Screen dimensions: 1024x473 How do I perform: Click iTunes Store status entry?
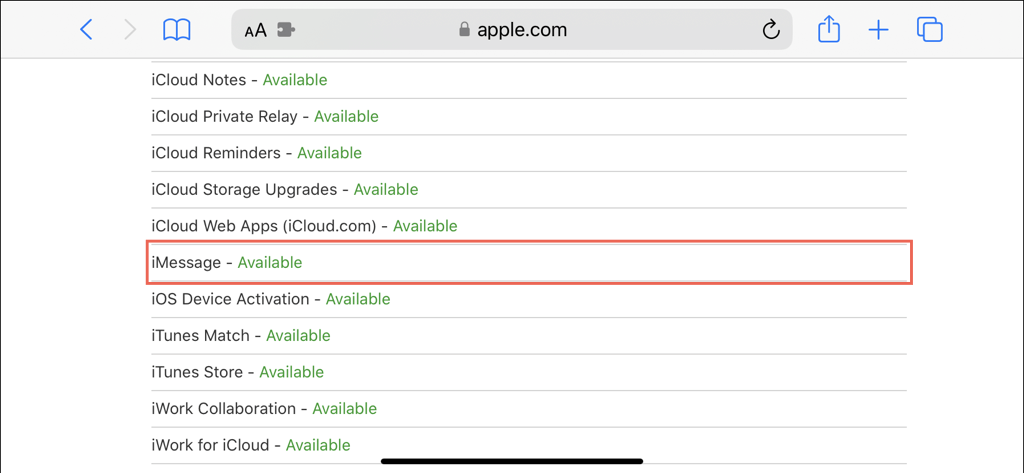(x=528, y=372)
